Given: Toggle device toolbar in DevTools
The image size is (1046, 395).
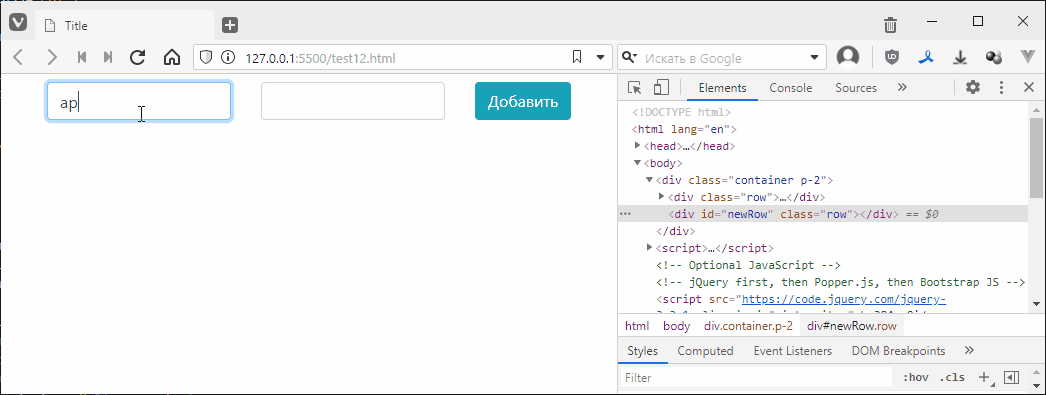Looking at the screenshot, I should coord(661,87).
